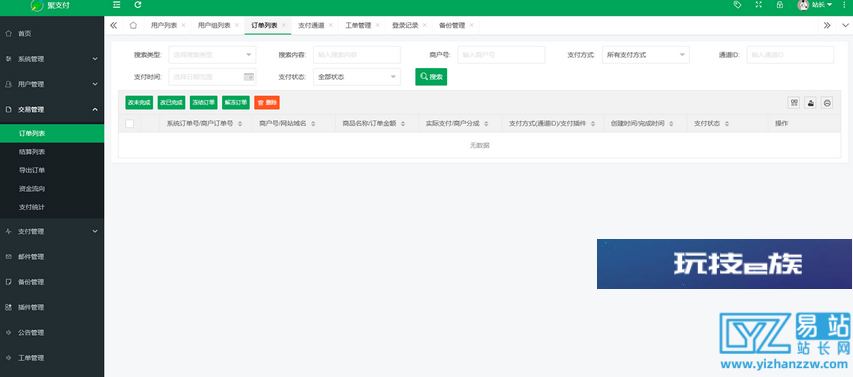Open the tab options chevron dropdown
The height and width of the screenshot is (377, 853).
coord(845,25)
